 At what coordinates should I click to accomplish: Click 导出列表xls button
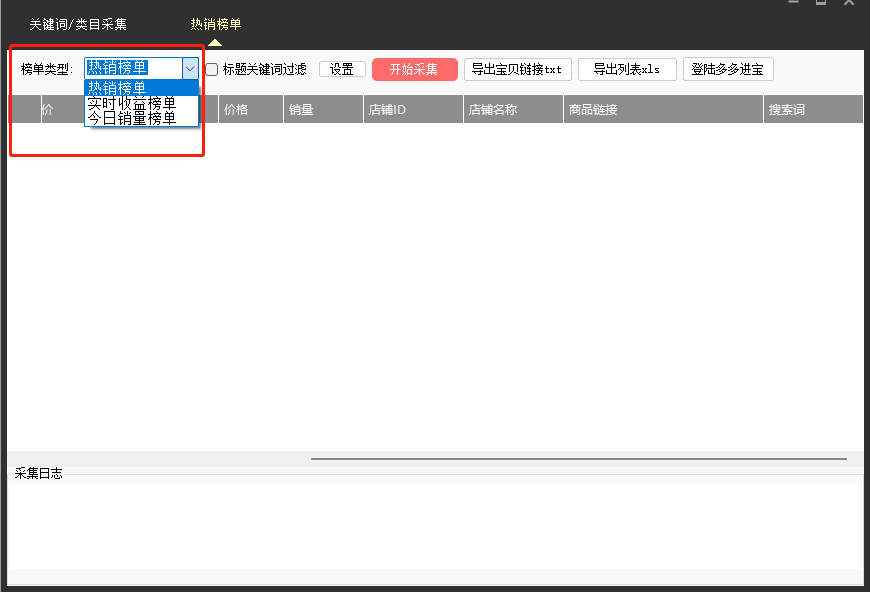[x=627, y=69]
